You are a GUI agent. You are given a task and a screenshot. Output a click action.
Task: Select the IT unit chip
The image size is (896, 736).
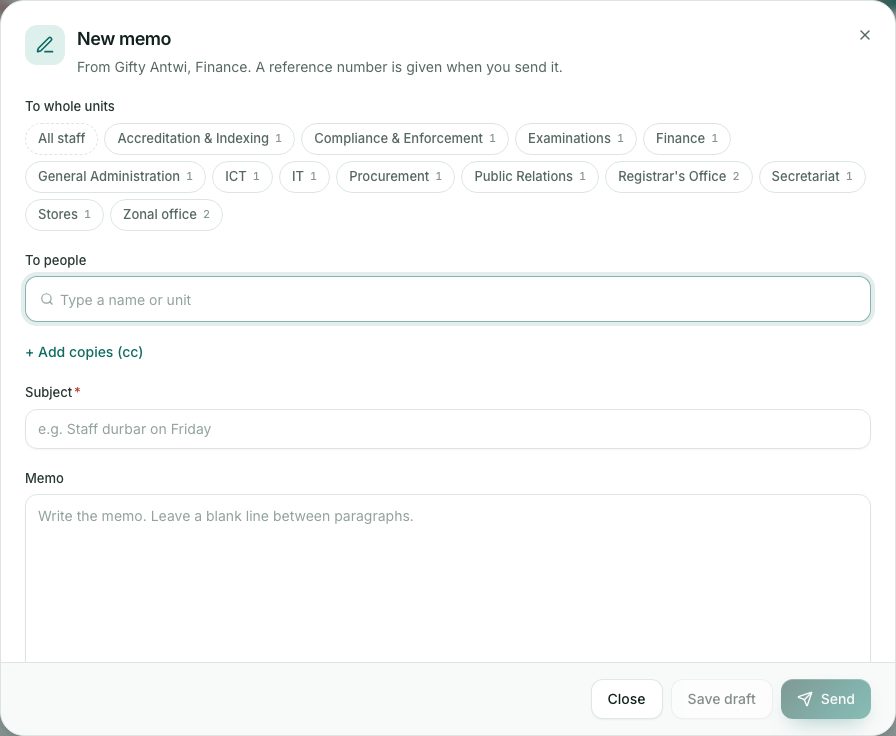[305, 177]
